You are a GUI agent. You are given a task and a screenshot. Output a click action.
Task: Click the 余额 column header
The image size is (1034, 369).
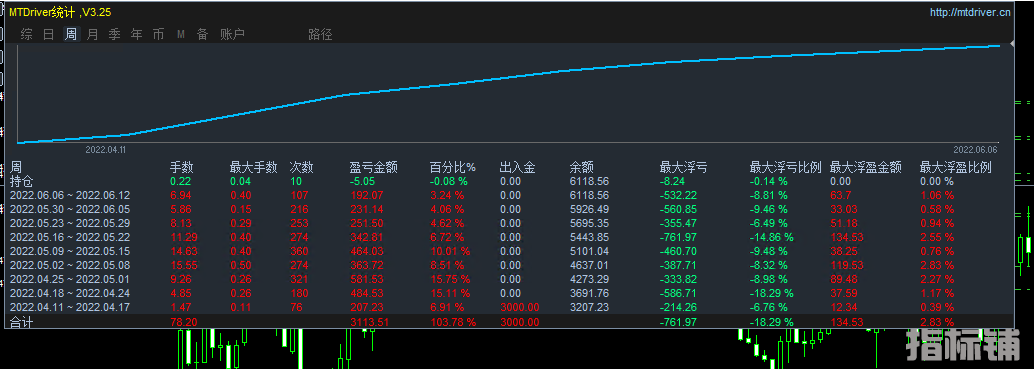point(582,168)
